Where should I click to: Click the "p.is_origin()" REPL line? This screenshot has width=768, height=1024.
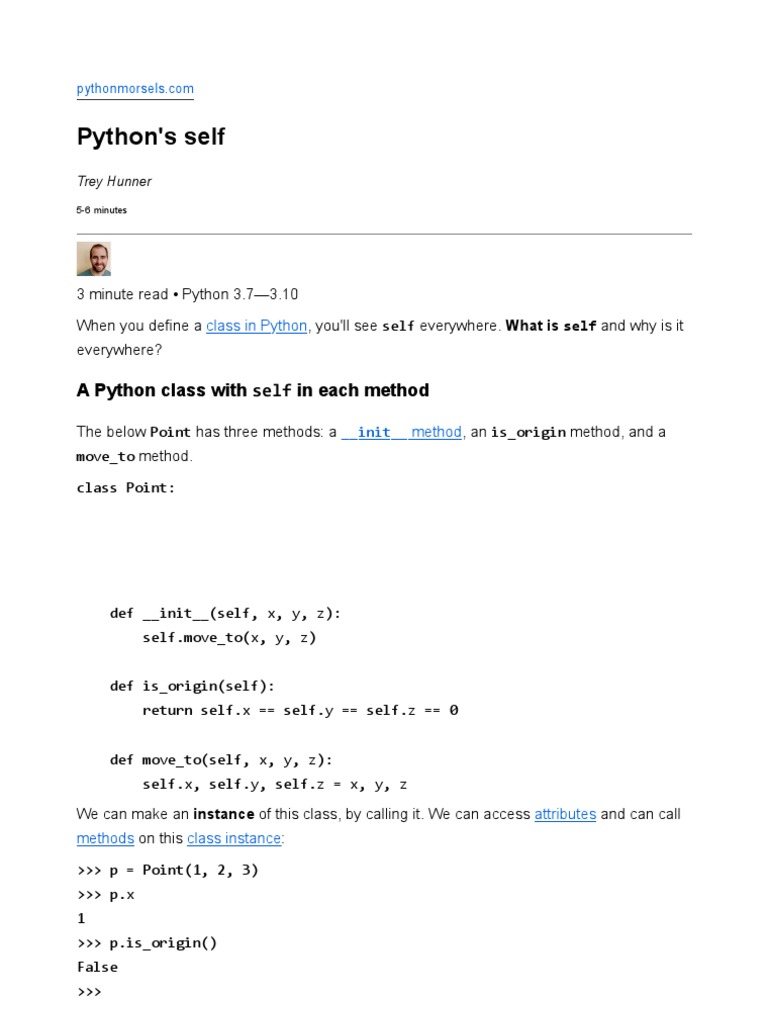coord(147,942)
